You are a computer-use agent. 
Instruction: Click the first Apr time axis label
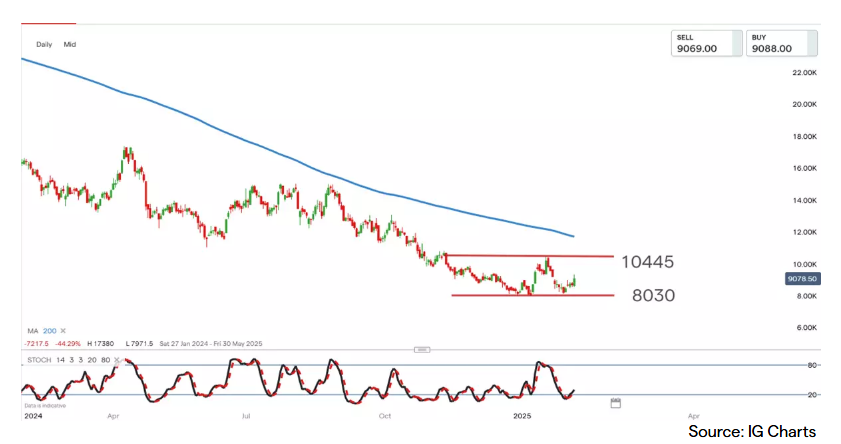[113, 416]
